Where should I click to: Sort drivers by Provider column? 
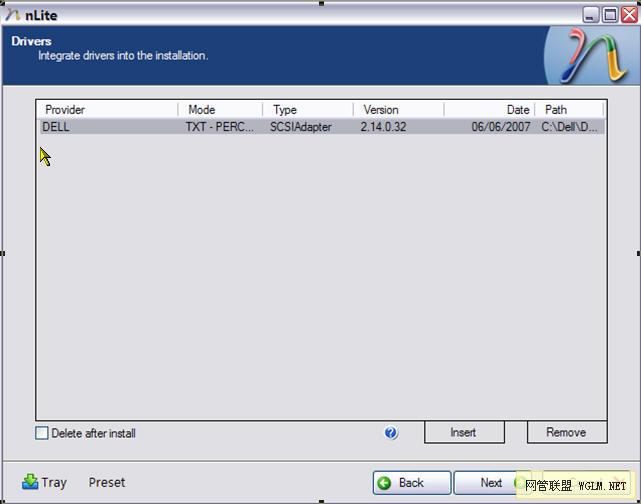(108, 110)
